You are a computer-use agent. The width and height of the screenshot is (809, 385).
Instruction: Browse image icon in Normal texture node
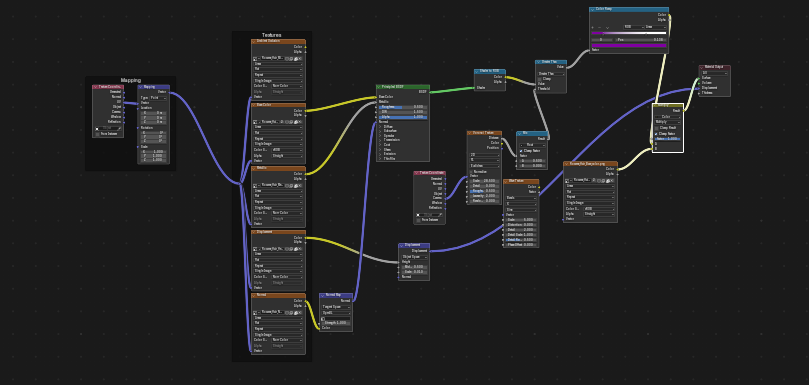[x=255, y=312]
